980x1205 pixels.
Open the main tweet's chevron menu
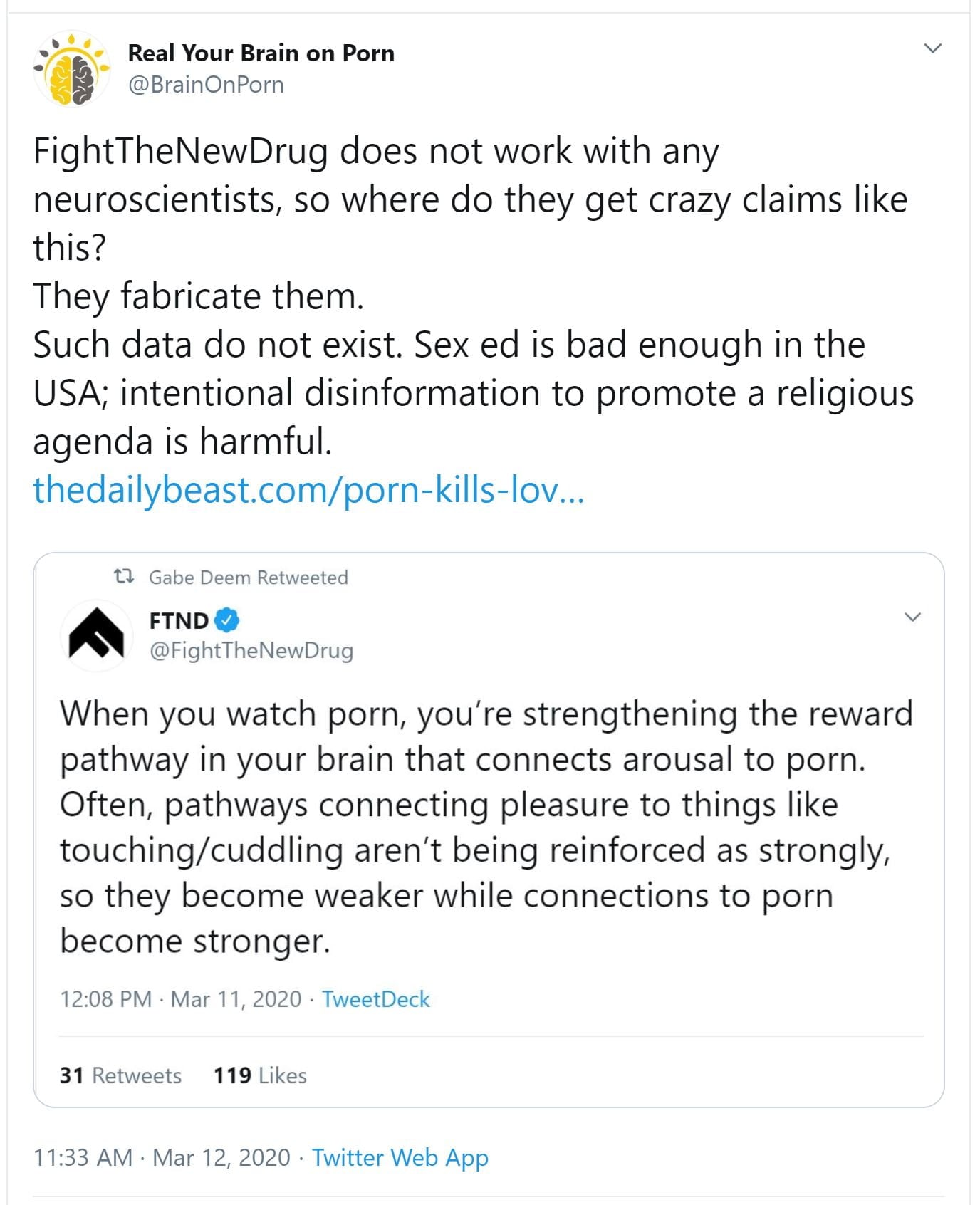[932, 48]
